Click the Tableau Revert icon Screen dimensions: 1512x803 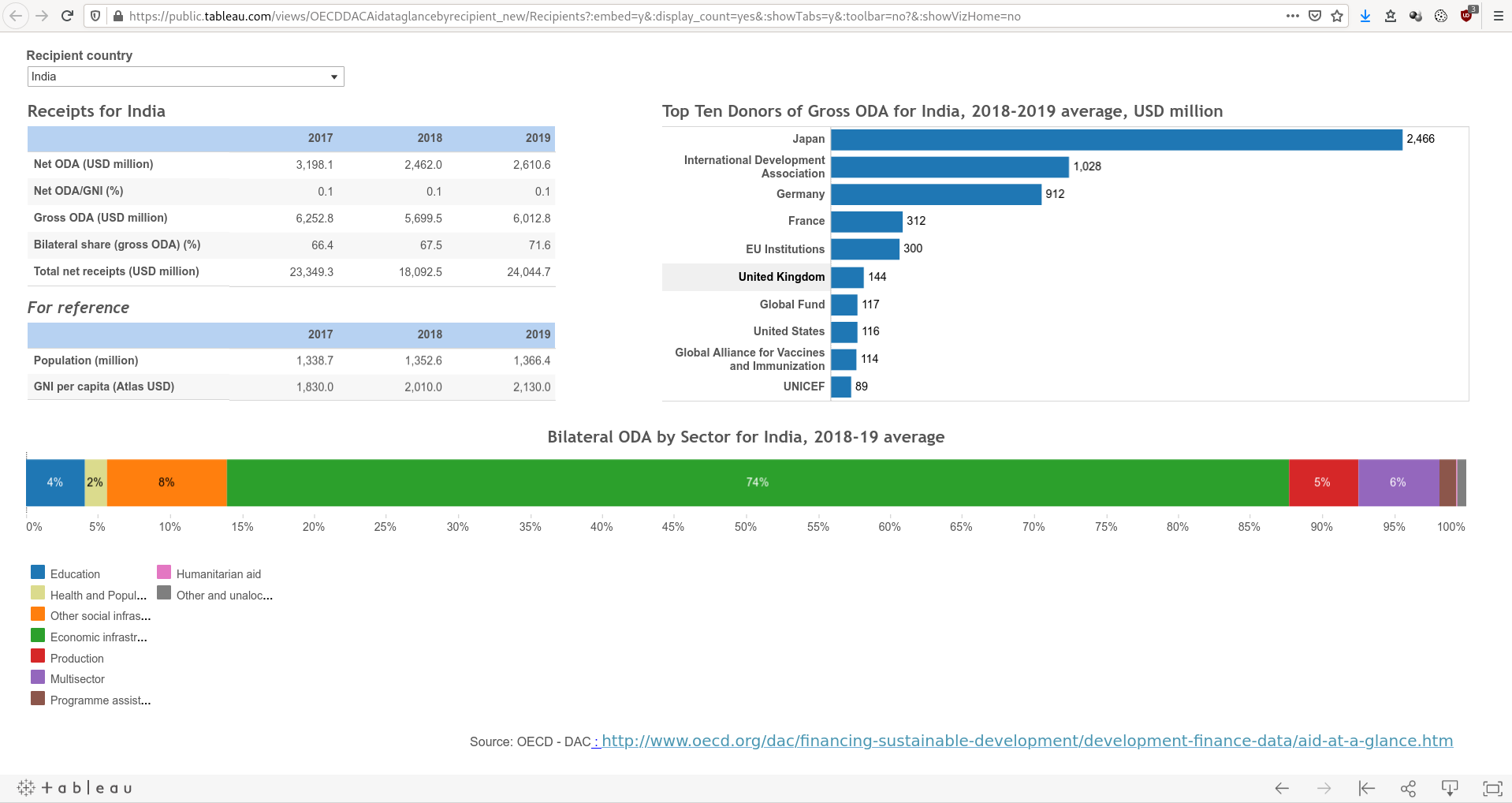[1366, 788]
